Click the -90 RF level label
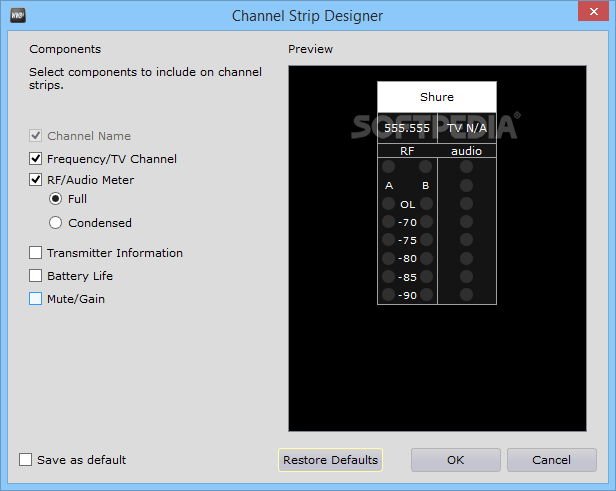 [x=407, y=295]
